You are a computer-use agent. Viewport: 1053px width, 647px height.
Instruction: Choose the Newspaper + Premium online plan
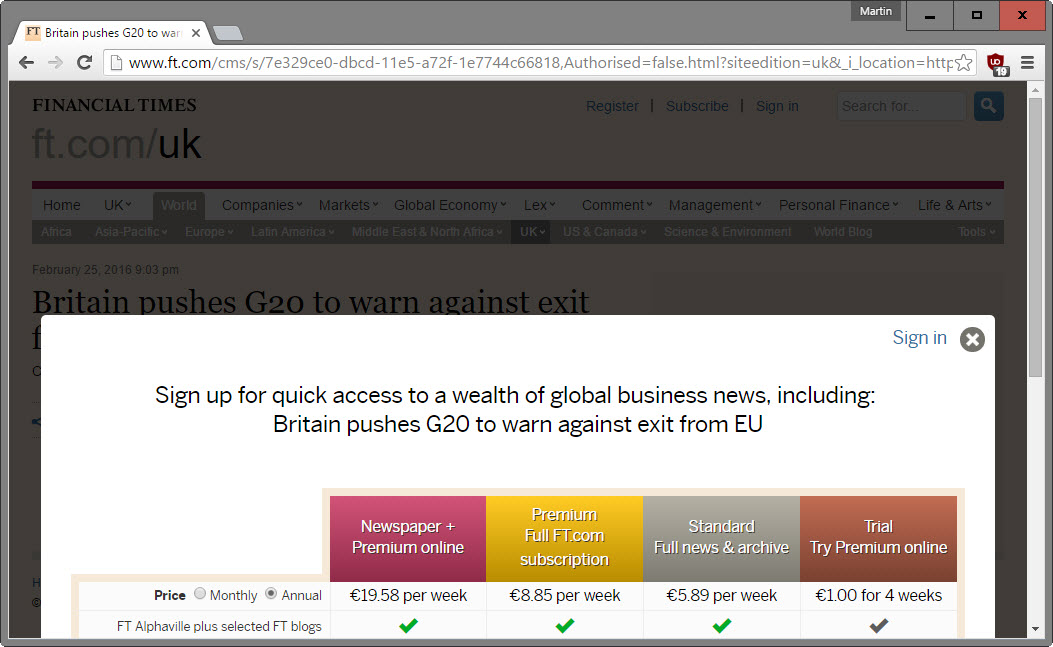[408, 538]
